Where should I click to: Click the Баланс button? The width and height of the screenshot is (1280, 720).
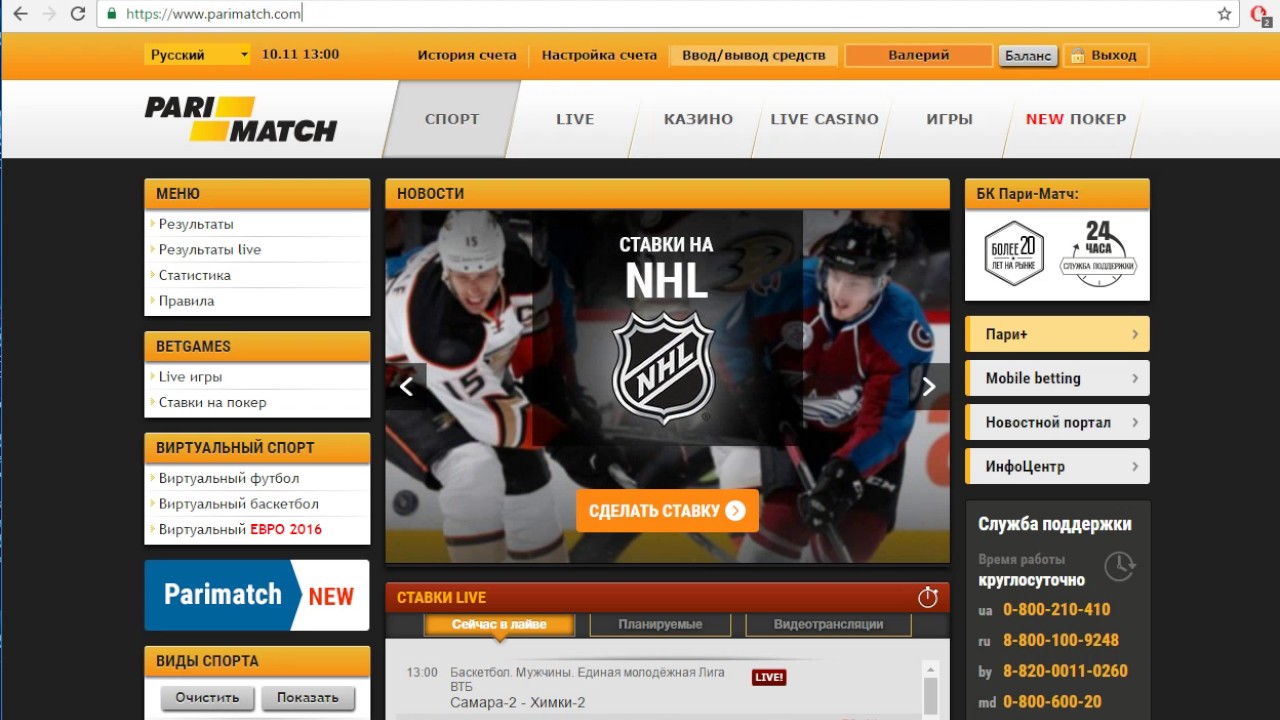[1028, 56]
